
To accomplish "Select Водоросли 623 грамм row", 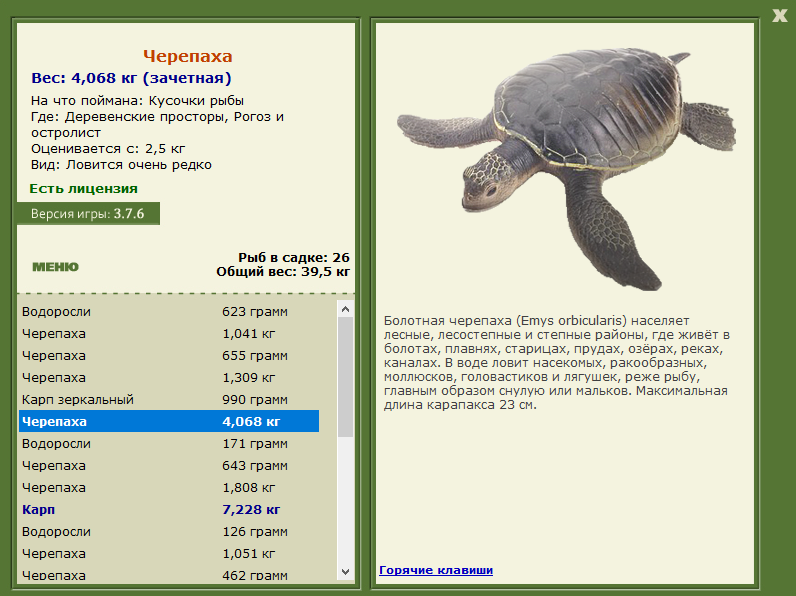I will pos(169,312).
